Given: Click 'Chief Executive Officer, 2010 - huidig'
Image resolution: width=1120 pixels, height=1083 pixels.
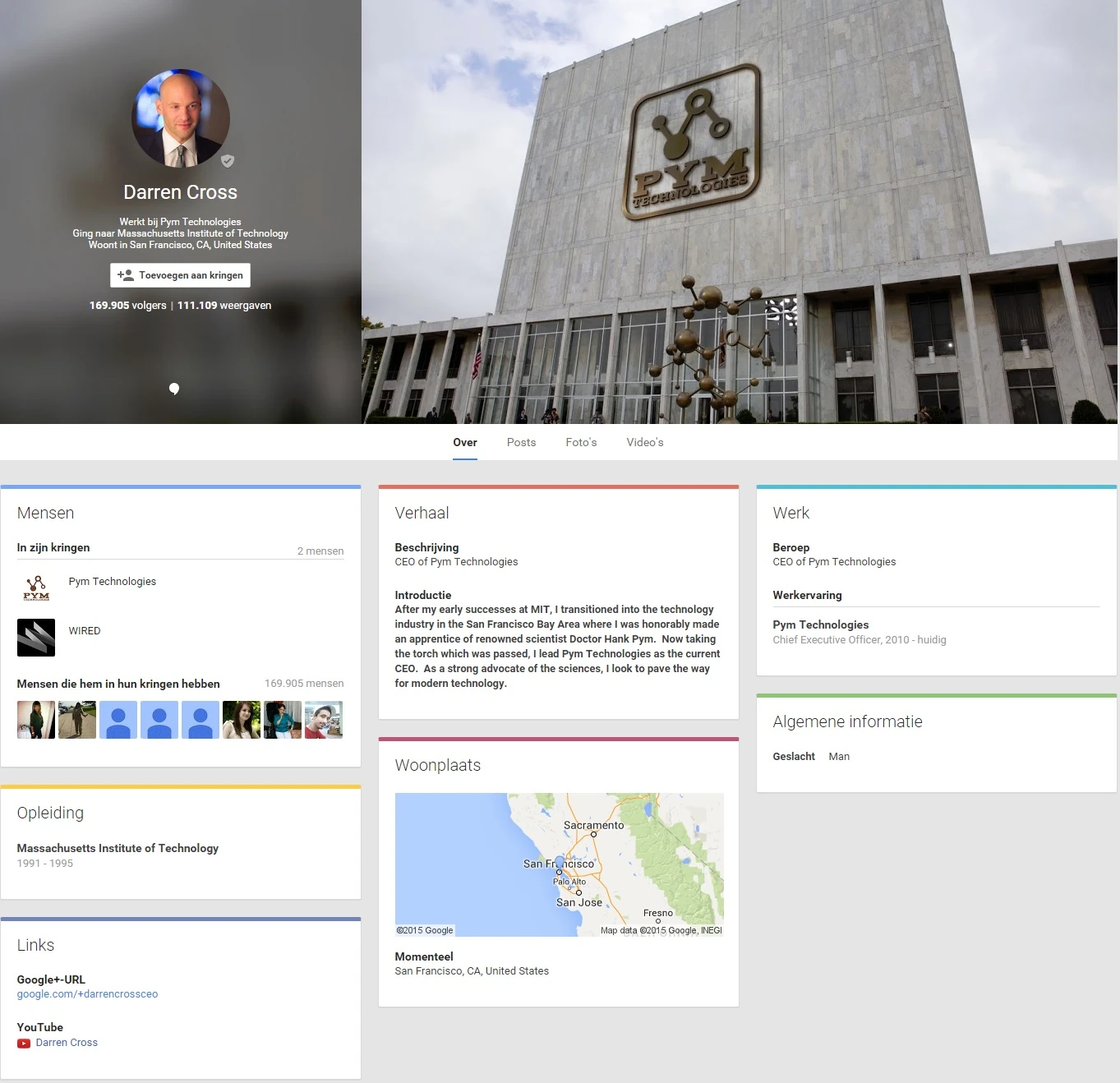Looking at the screenshot, I should (860, 640).
